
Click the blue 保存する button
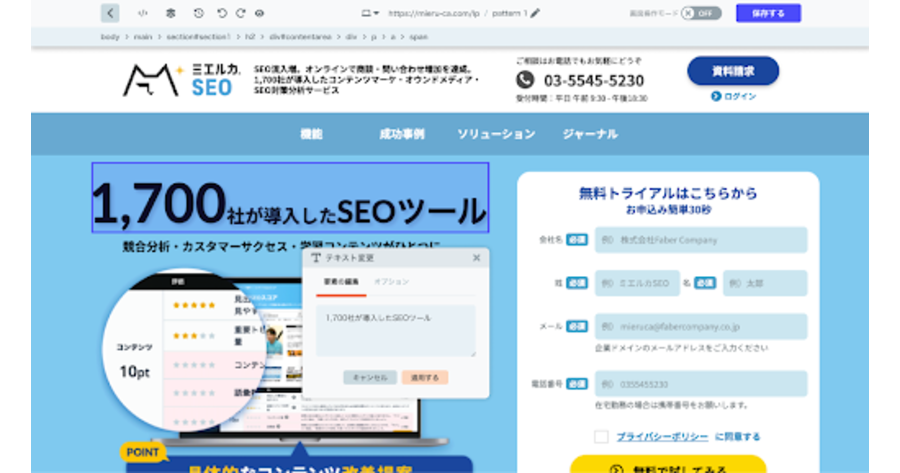click(768, 13)
